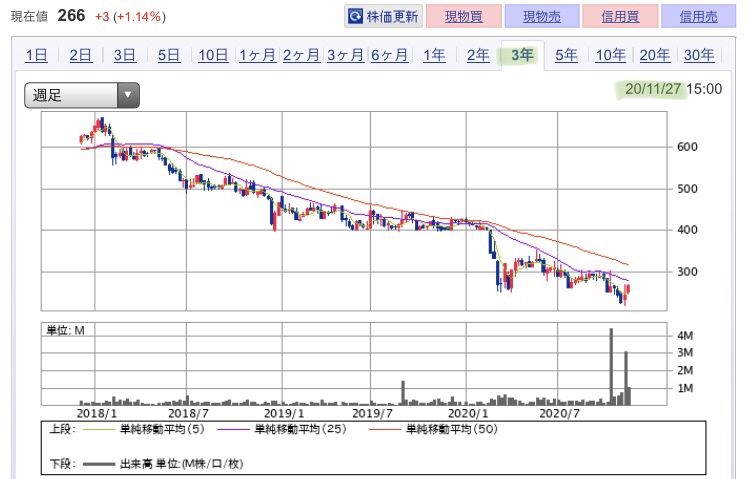Screen dimensions: 749x479
Task: Click the 現在値 label
Action: coord(30,17)
